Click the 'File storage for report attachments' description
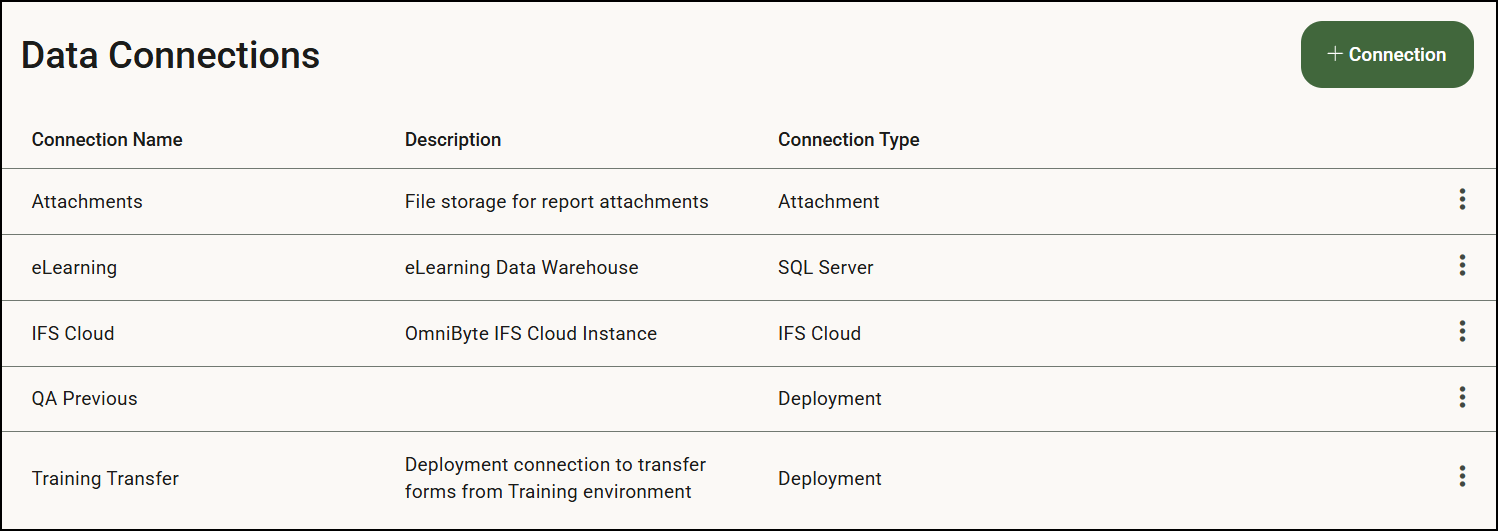Screen dimensions: 1498x531 [556, 202]
